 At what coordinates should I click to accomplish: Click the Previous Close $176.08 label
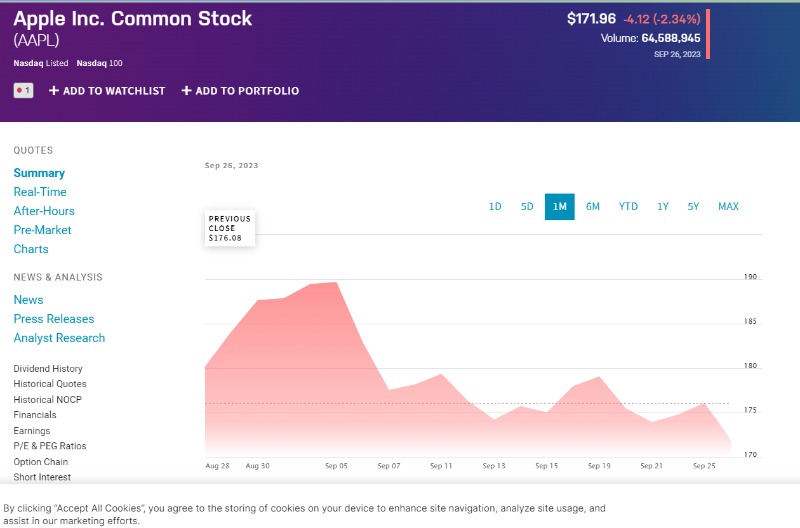pos(230,228)
